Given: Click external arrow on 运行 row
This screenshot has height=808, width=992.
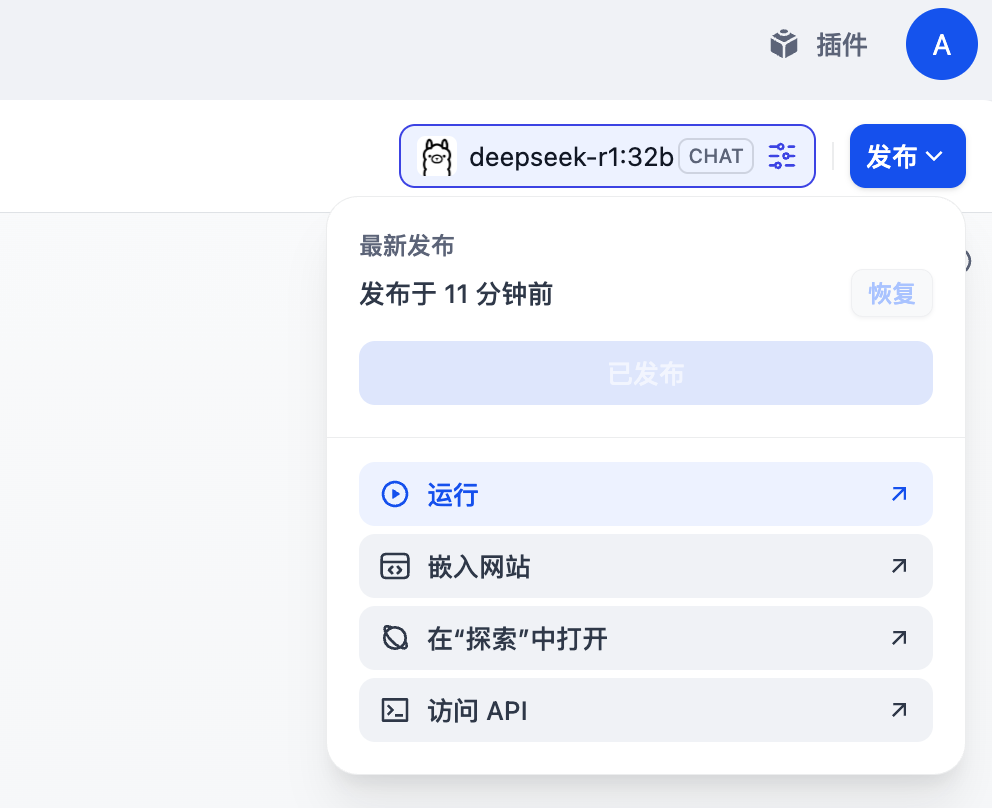Looking at the screenshot, I should [899, 494].
